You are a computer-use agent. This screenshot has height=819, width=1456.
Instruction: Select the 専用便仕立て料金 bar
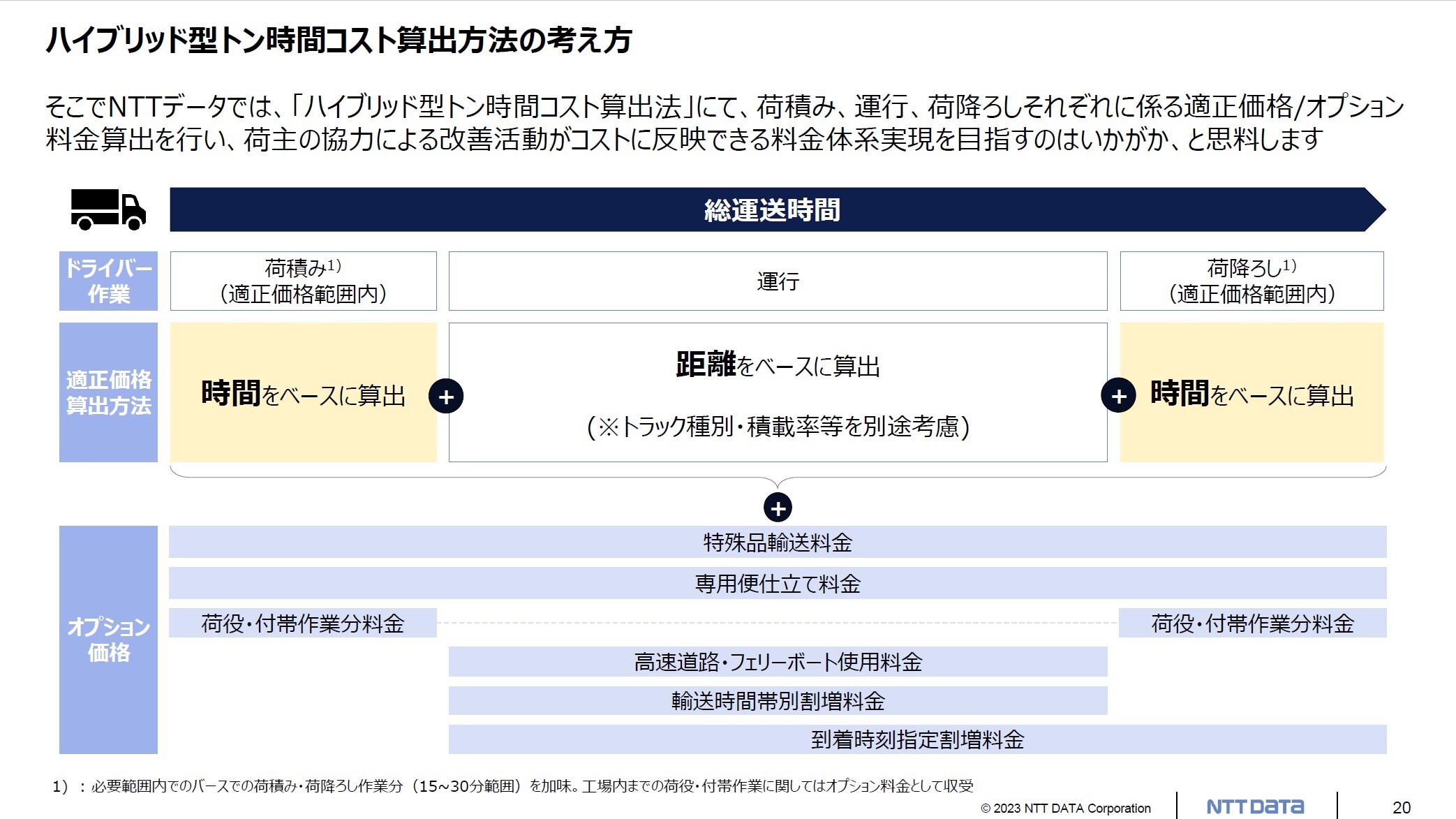coord(778,583)
